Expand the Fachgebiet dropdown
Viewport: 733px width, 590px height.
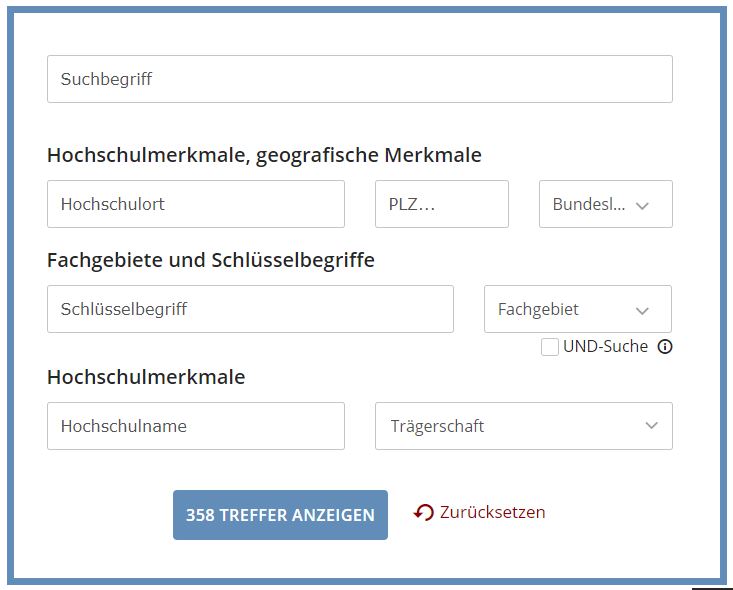pyautogui.click(x=578, y=309)
